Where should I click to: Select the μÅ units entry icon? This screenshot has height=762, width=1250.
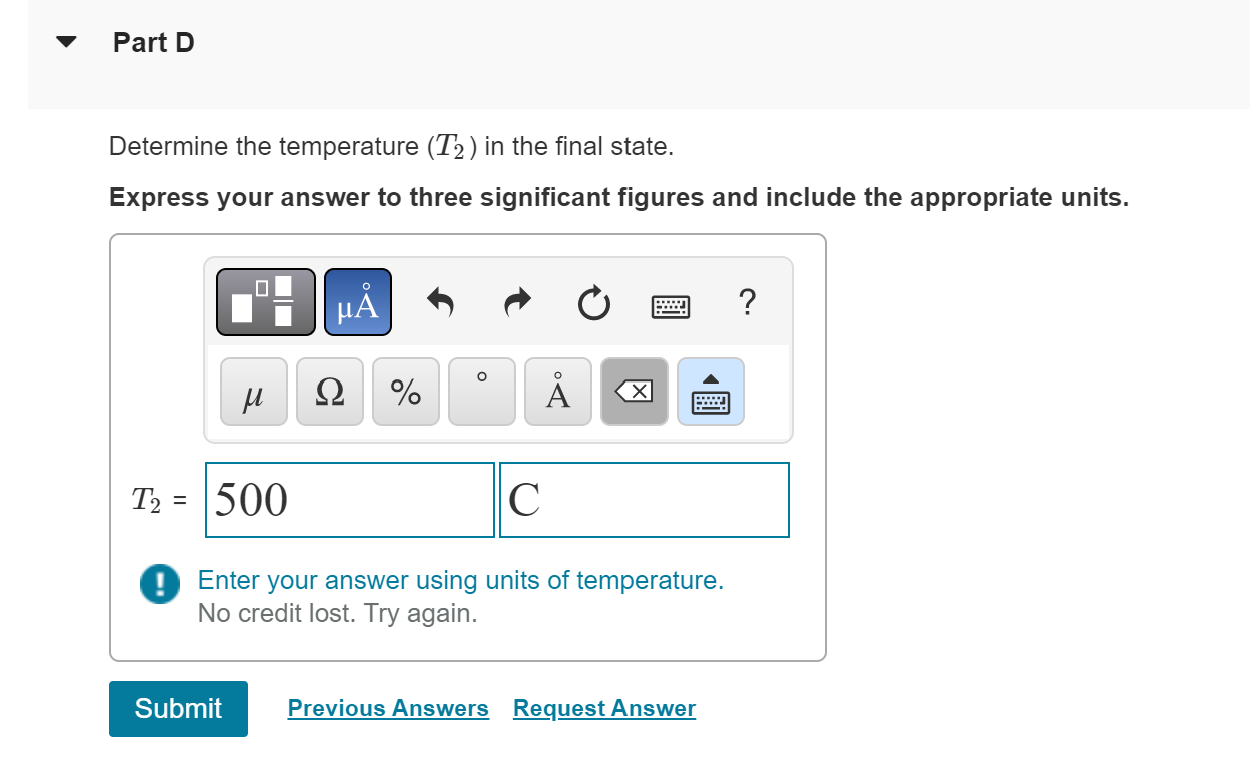click(x=357, y=301)
